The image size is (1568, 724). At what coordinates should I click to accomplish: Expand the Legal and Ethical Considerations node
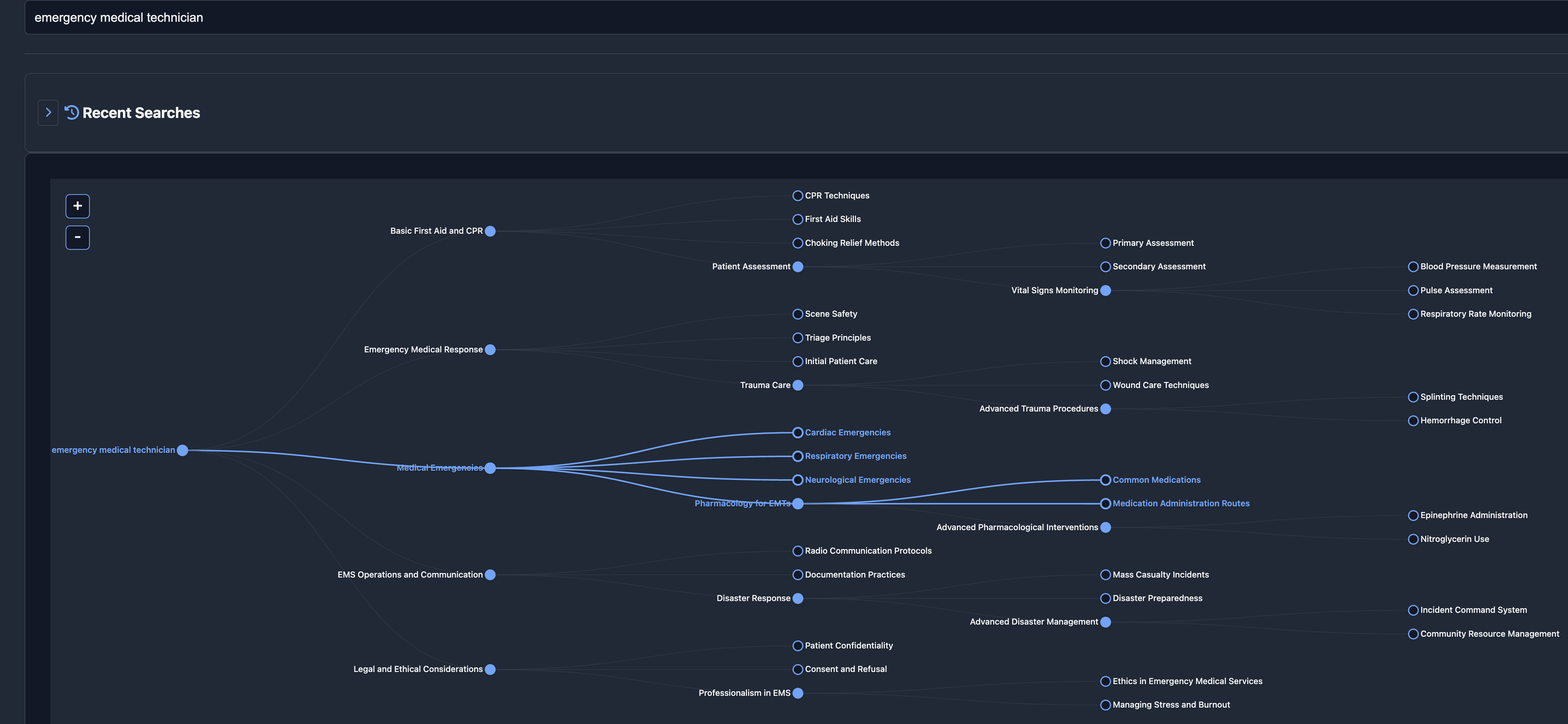[x=491, y=669]
